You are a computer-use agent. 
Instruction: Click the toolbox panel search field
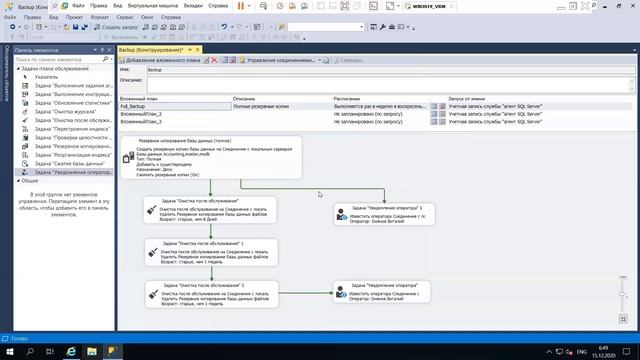[58, 59]
